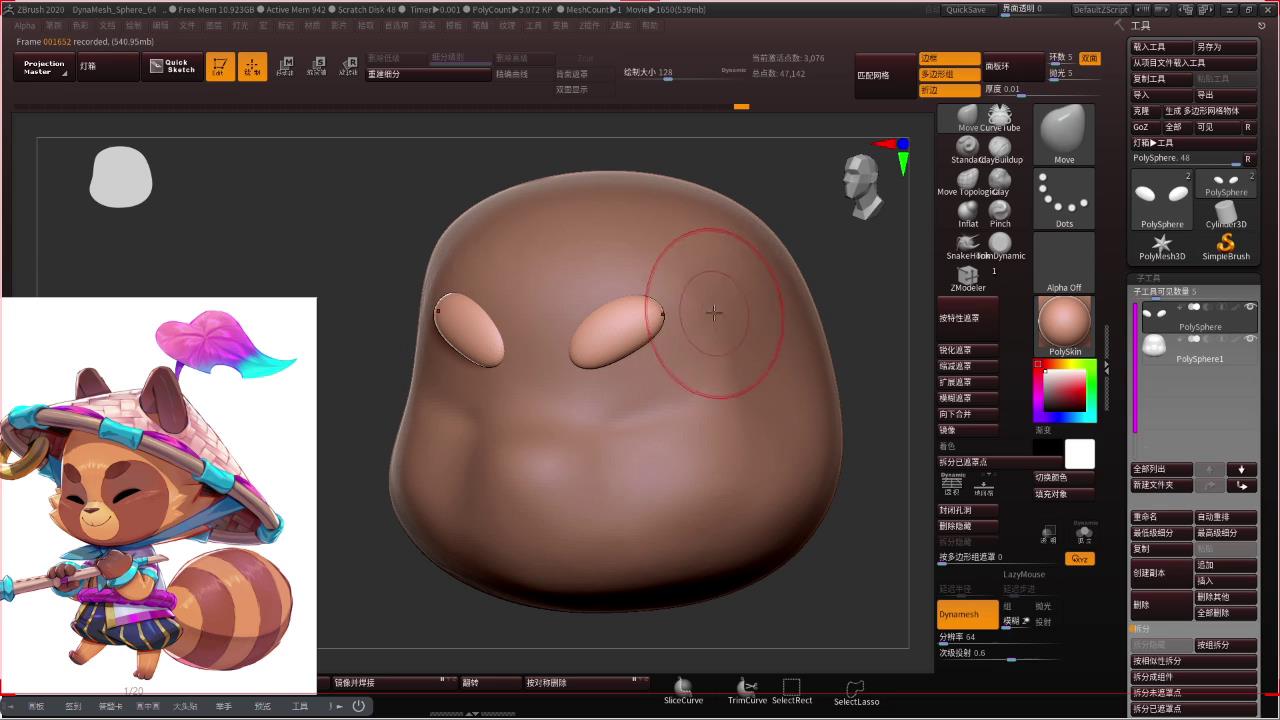Toggle PolySphere1 subtool visibility eye
The image size is (1280, 720).
tap(1250, 339)
